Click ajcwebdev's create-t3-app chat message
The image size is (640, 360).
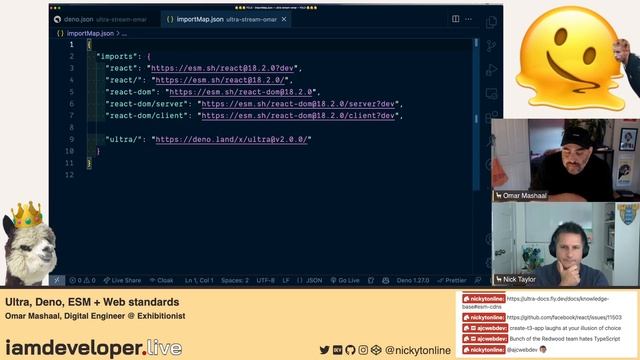pyautogui.click(x=542, y=328)
